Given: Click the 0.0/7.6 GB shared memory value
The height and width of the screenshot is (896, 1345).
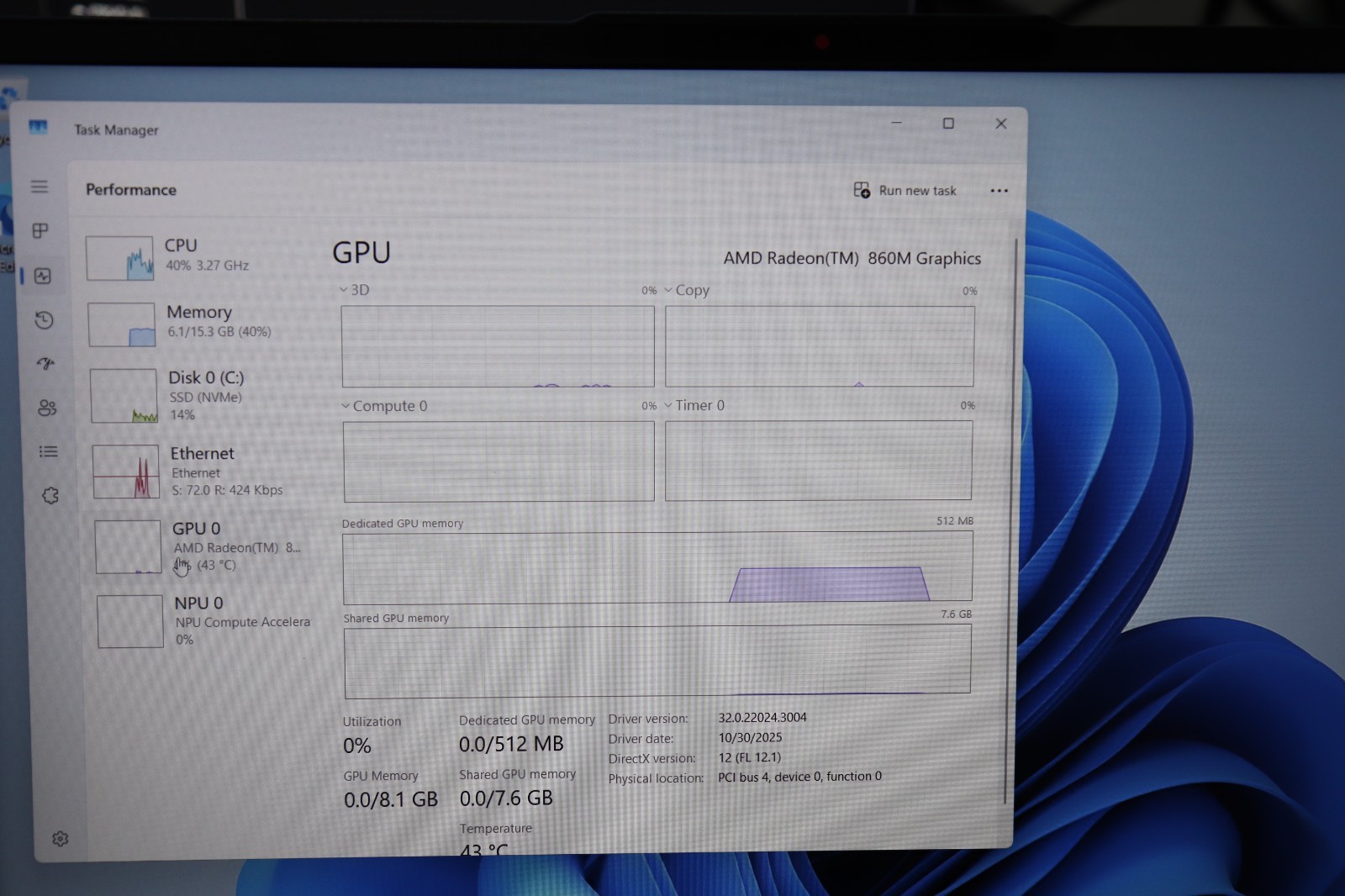Looking at the screenshot, I should tap(506, 798).
